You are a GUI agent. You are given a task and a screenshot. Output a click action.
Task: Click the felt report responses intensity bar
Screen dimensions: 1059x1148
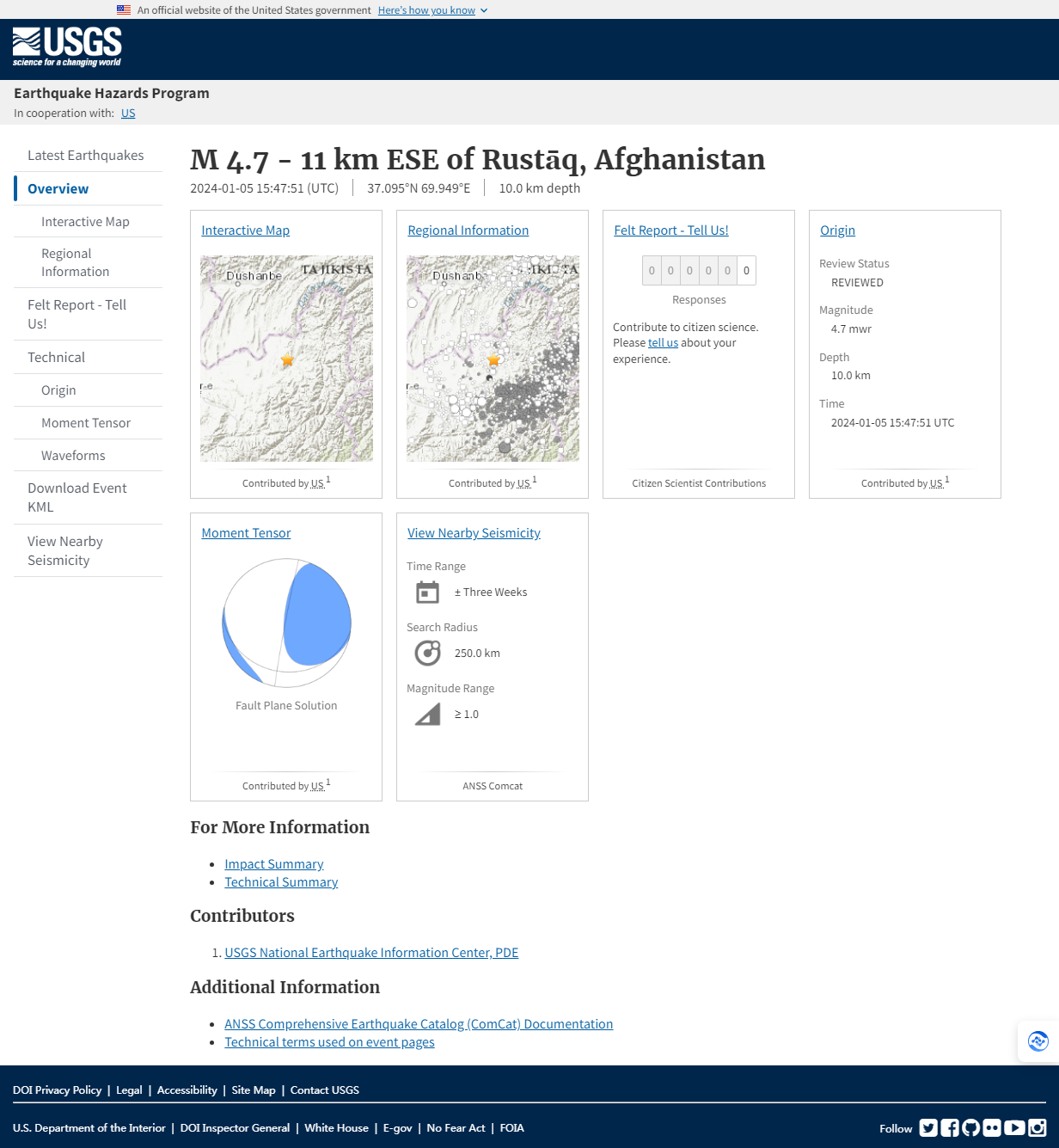click(699, 271)
